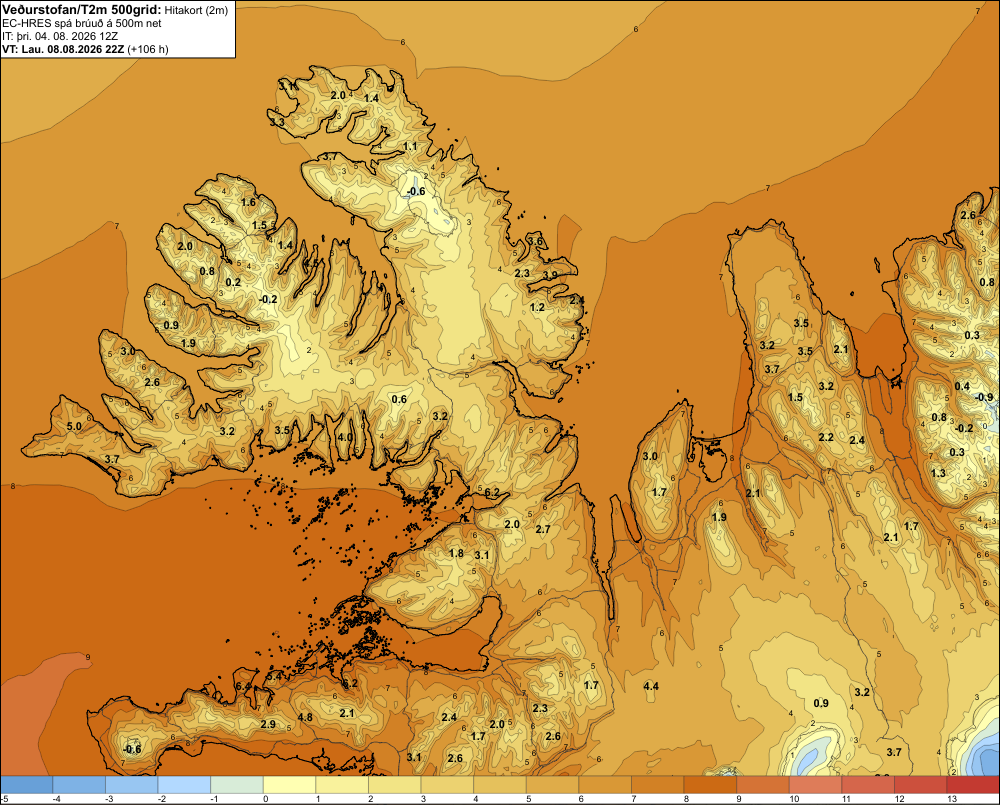Click the 4.4 temperature label inland
This screenshot has height=805, width=1000.
pos(651,686)
